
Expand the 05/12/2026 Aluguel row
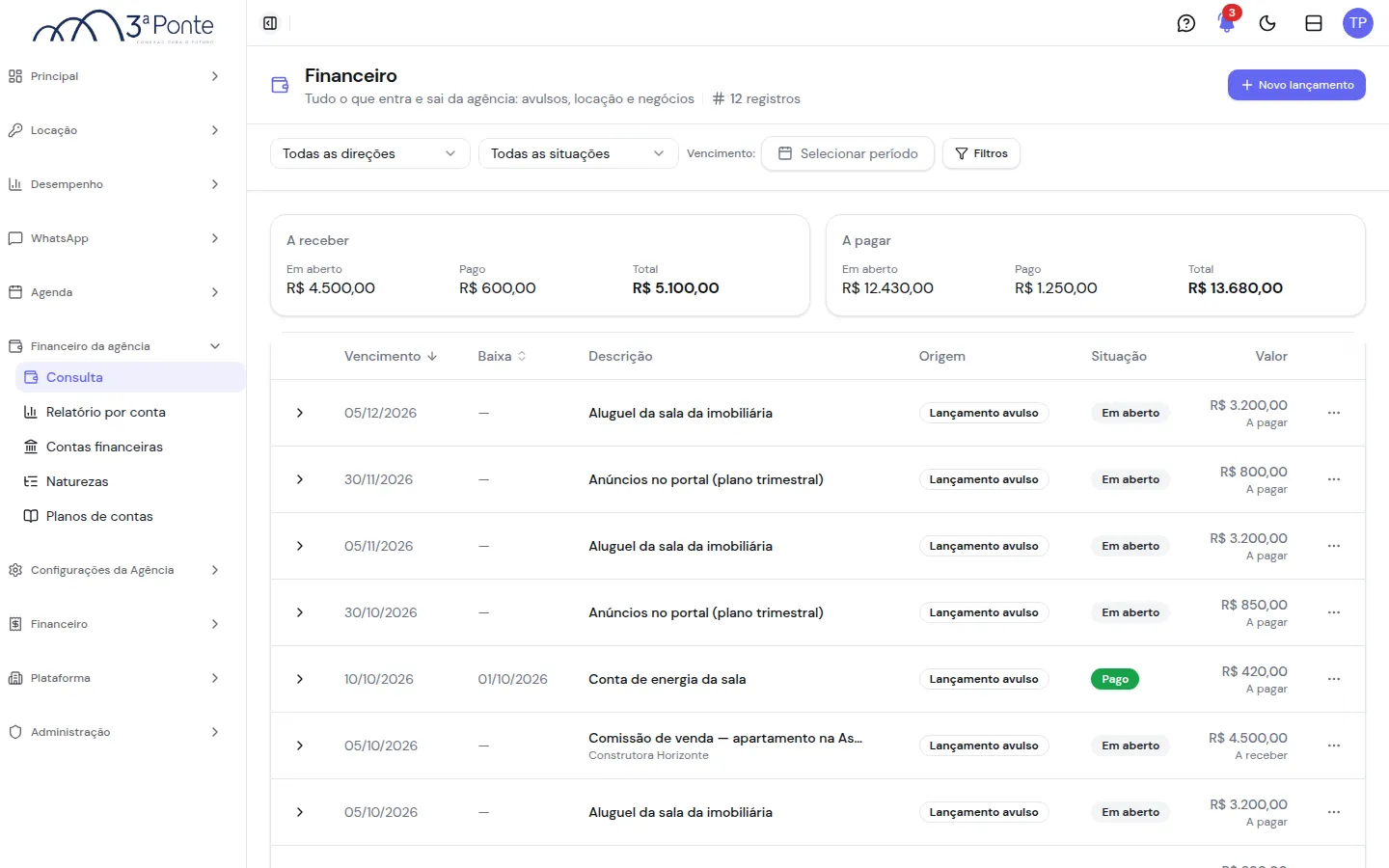click(x=300, y=413)
